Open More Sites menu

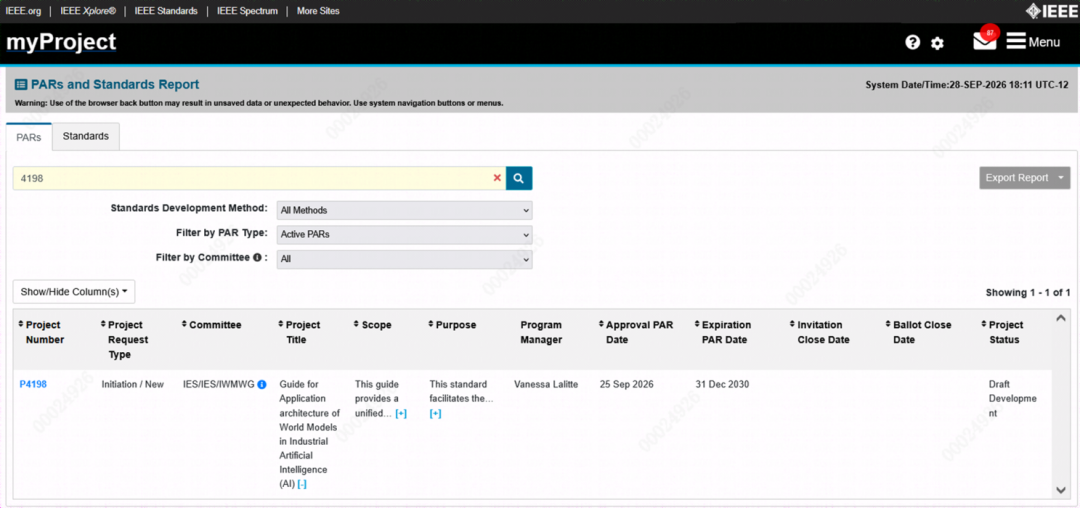coord(318,11)
